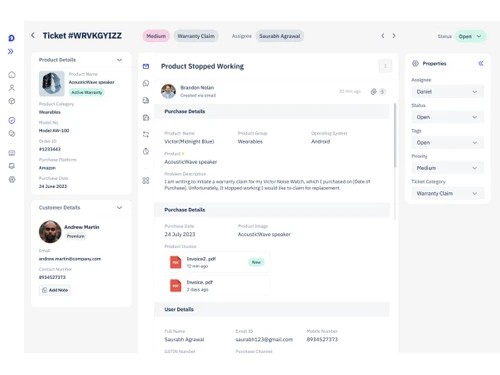Image resolution: width=500 pixels, height=375 pixels.
Task: Click the Medium priority tag
Action: pos(156,36)
